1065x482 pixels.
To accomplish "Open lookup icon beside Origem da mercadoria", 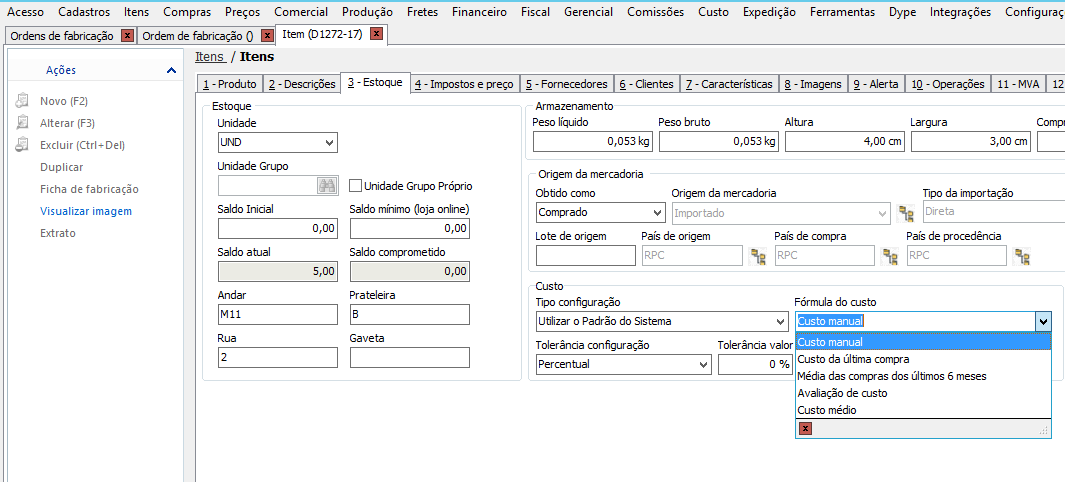I will coord(905,213).
